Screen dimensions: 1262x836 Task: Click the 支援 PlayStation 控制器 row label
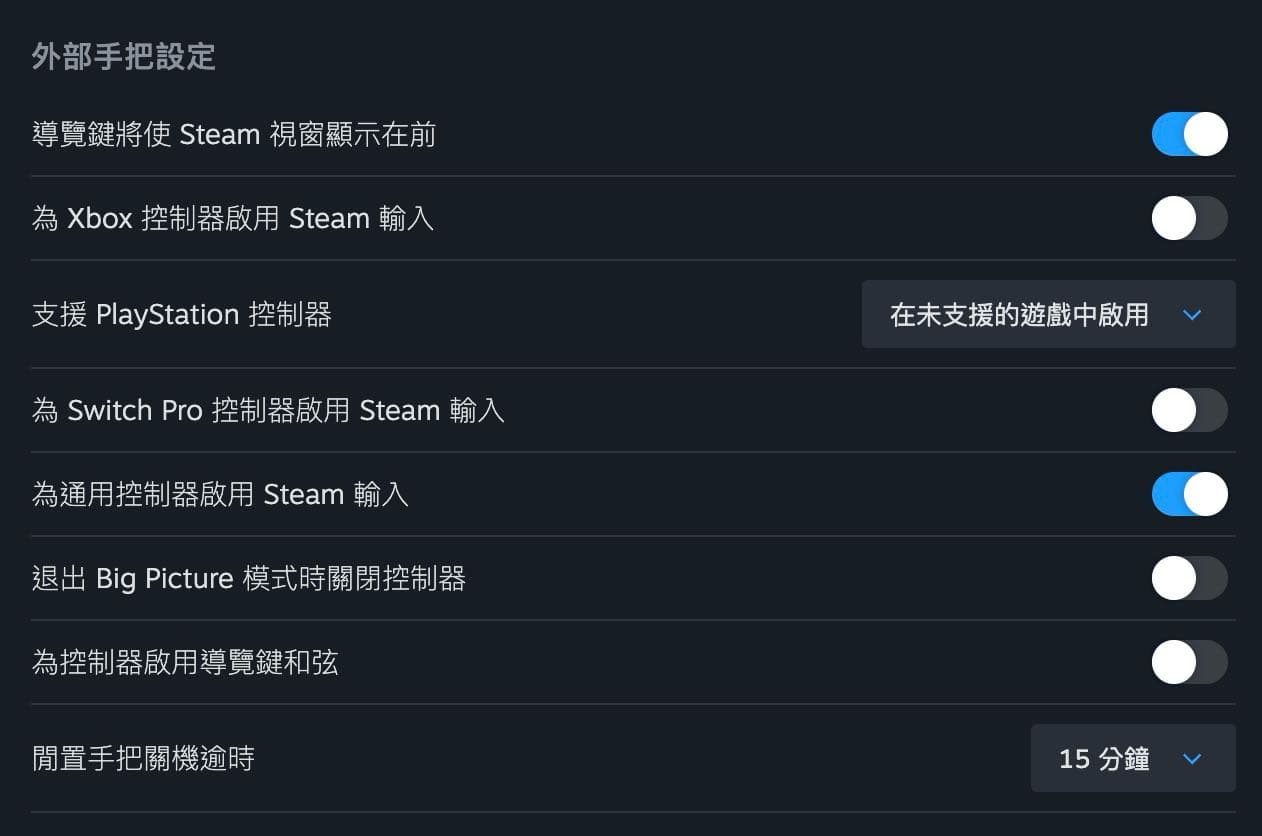(x=183, y=314)
